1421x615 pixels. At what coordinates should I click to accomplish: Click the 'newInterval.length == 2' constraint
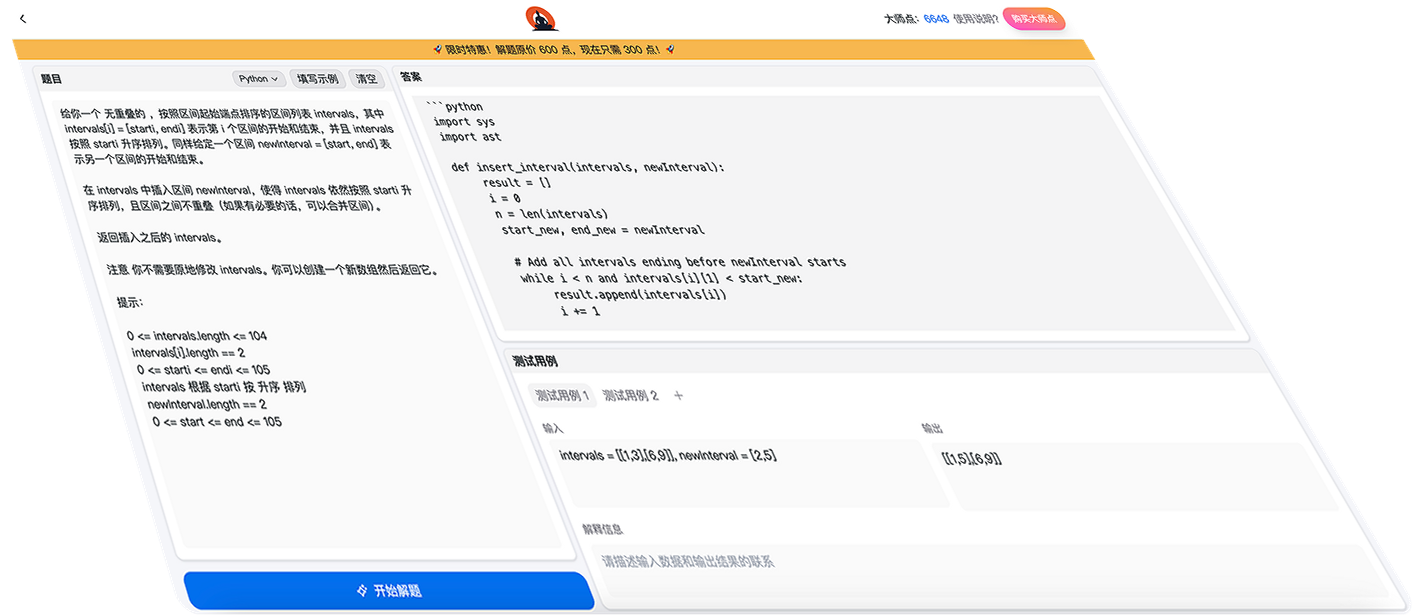pos(207,404)
